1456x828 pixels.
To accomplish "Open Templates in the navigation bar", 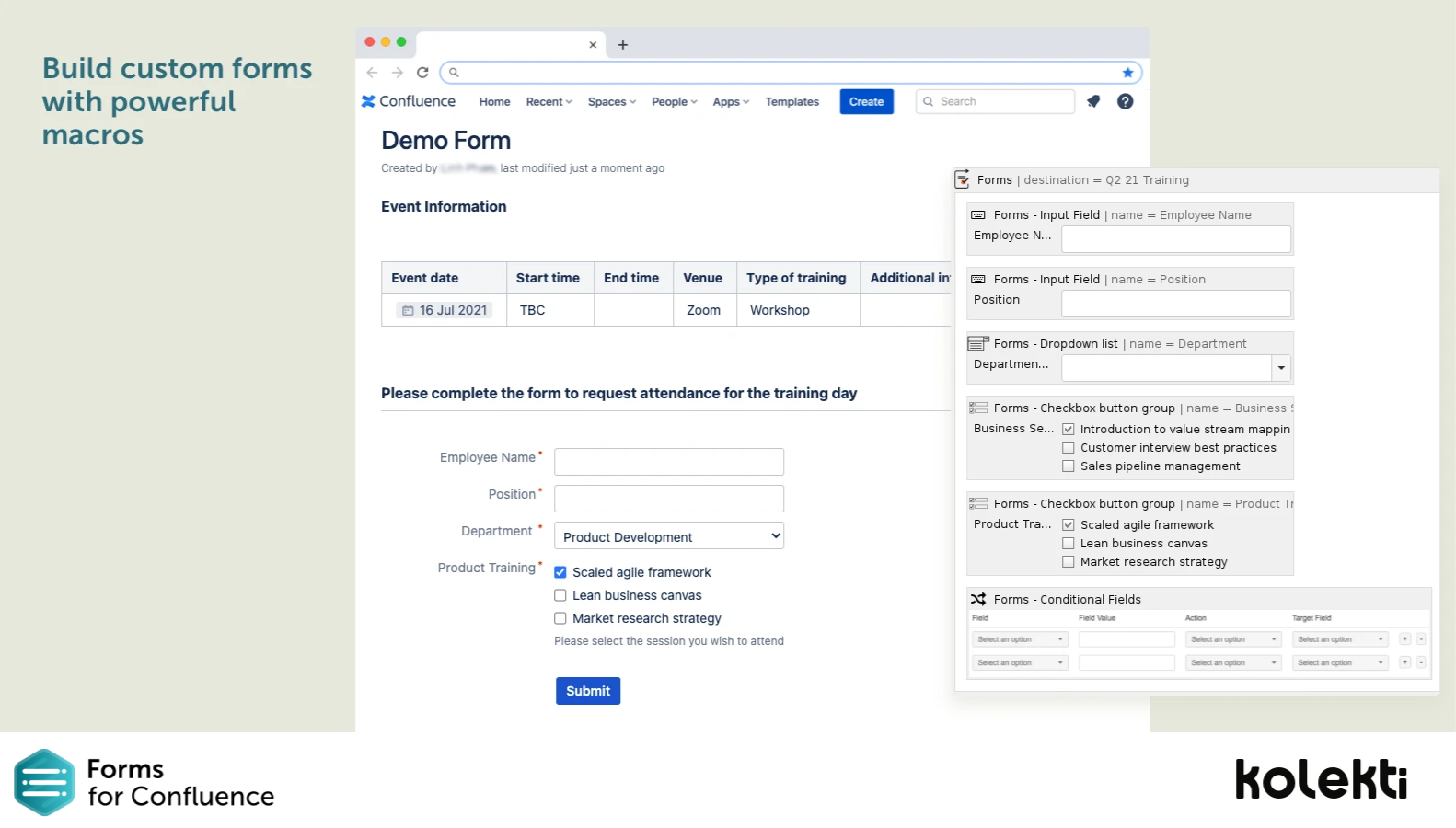I will (x=792, y=102).
